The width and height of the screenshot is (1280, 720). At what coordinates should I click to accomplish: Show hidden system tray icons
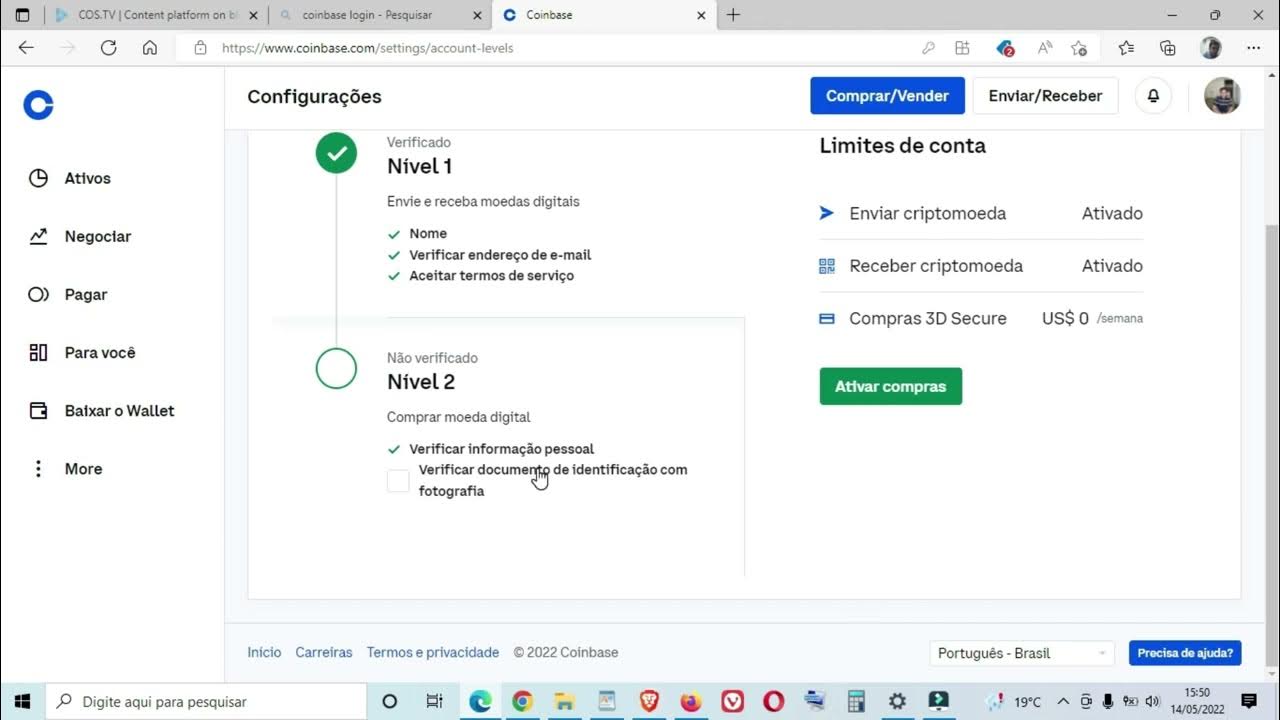[1063, 701]
